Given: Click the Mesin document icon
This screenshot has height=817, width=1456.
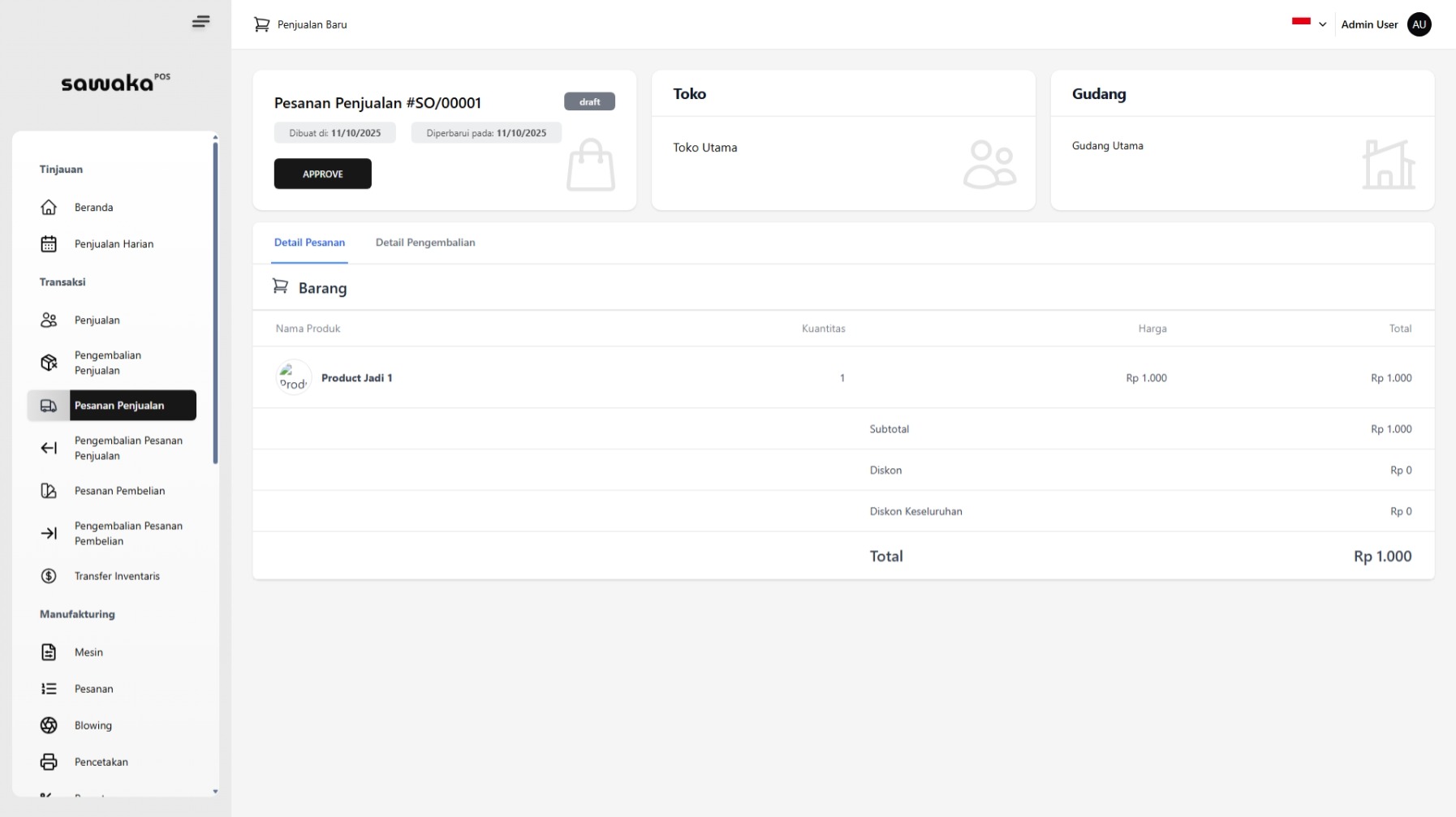Looking at the screenshot, I should pos(49,652).
